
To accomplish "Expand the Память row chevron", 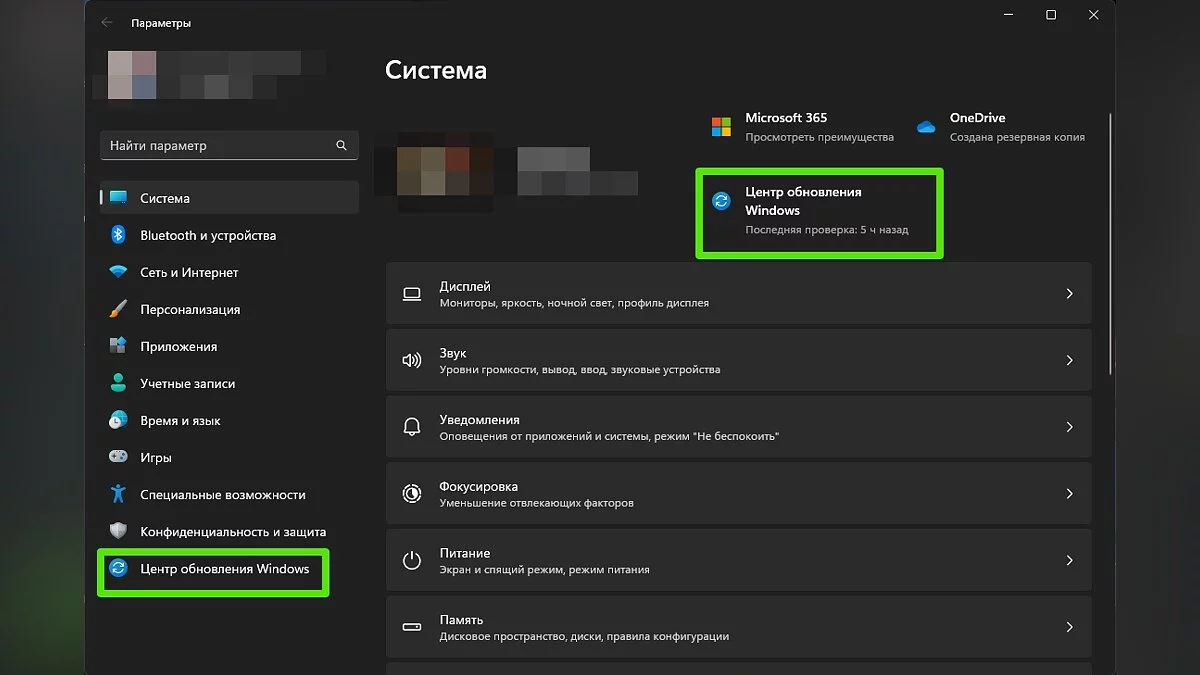I will tap(1069, 627).
